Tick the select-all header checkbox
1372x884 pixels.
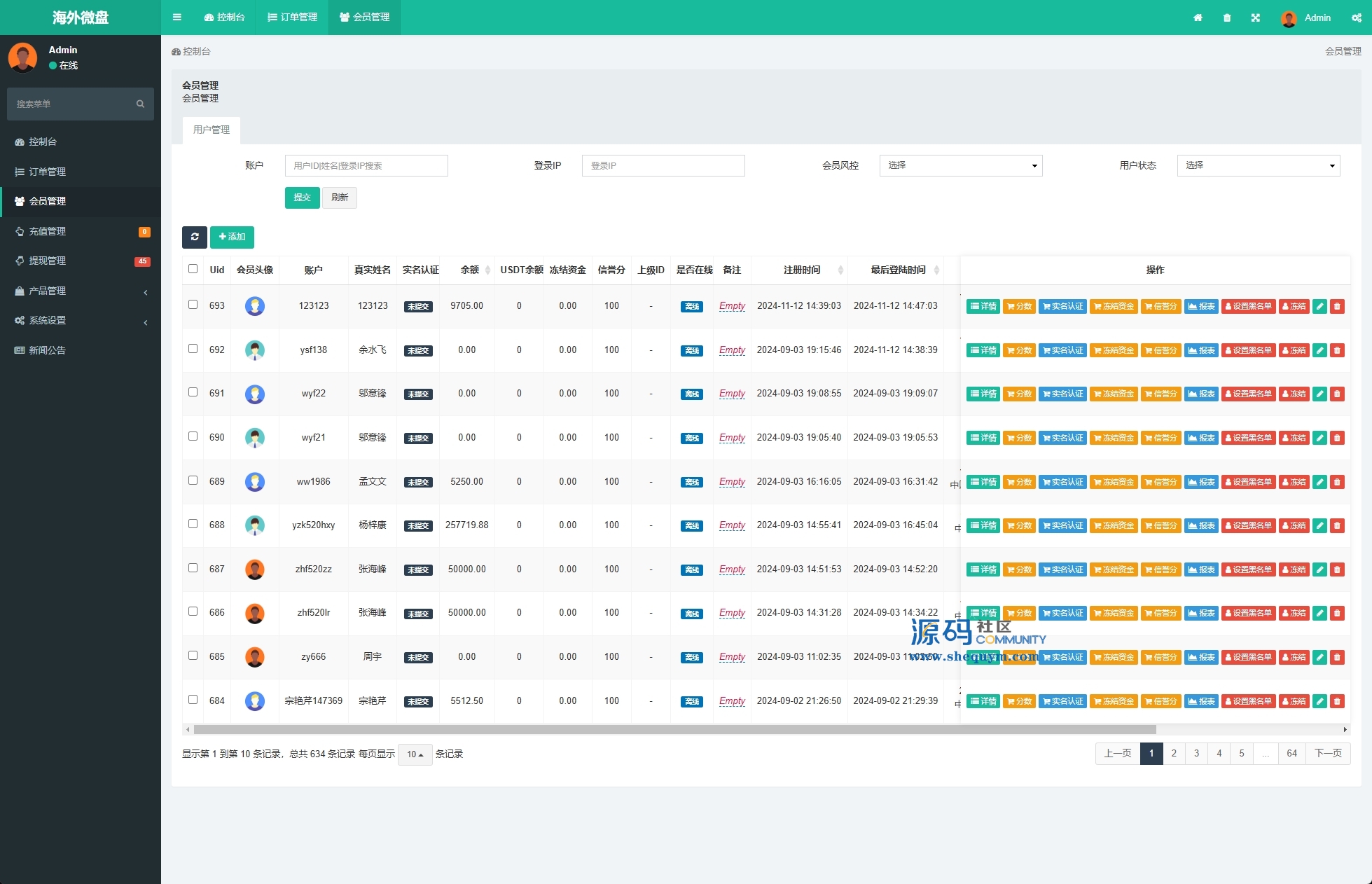(x=193, y=269)
